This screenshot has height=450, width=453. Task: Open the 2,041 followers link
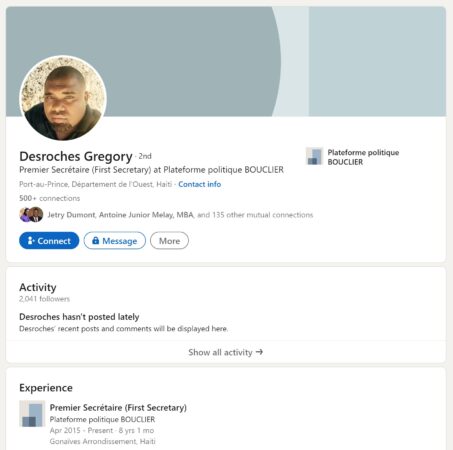[44, 299]
